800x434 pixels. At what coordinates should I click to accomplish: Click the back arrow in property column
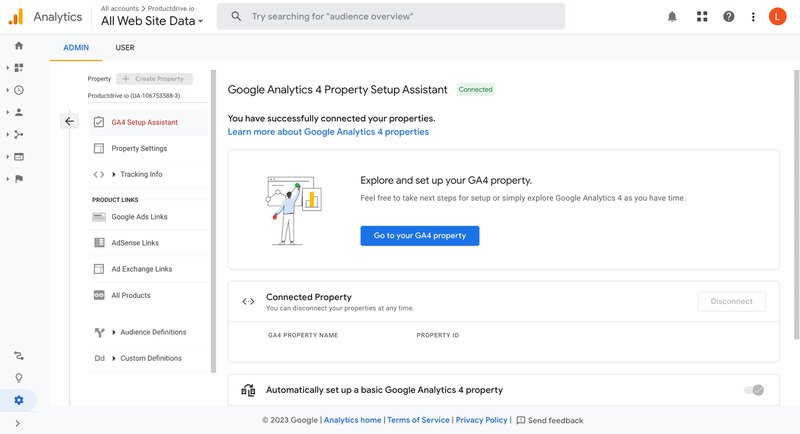tap(69, 121)
